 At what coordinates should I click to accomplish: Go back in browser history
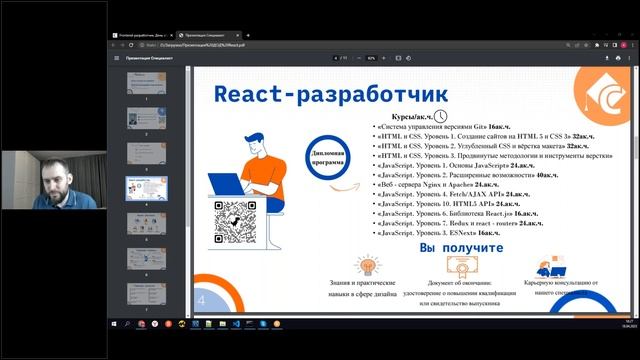(x=113, y=45)
